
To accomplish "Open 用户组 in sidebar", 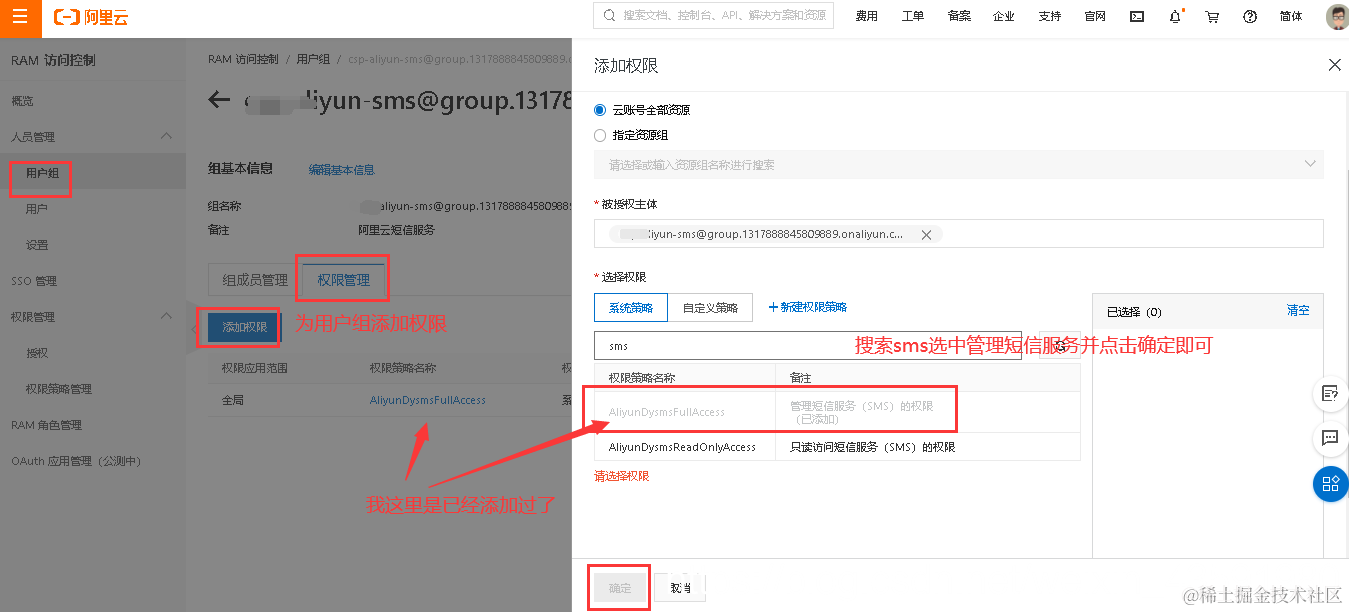I will tap(42, 173).
